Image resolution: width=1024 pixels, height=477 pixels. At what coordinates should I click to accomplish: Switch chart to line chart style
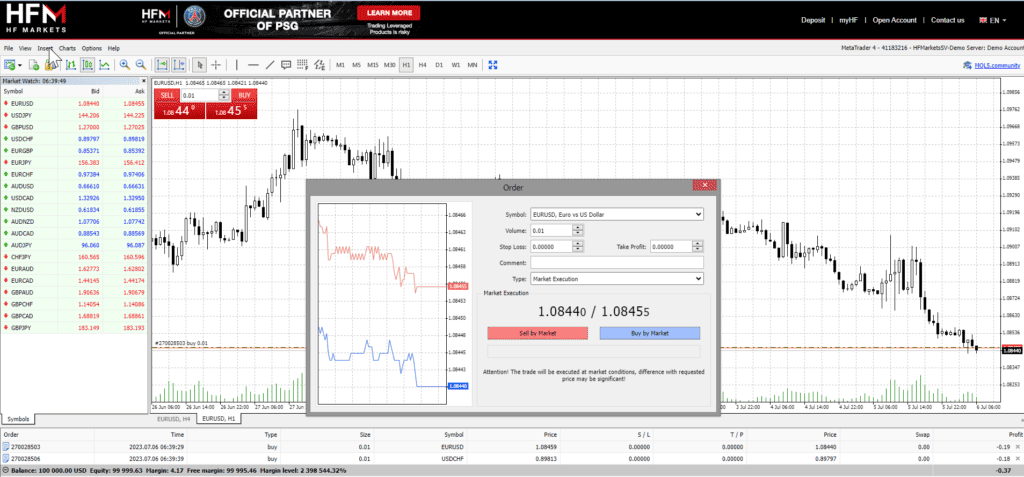pyautogui.click(x=104, y=65)
